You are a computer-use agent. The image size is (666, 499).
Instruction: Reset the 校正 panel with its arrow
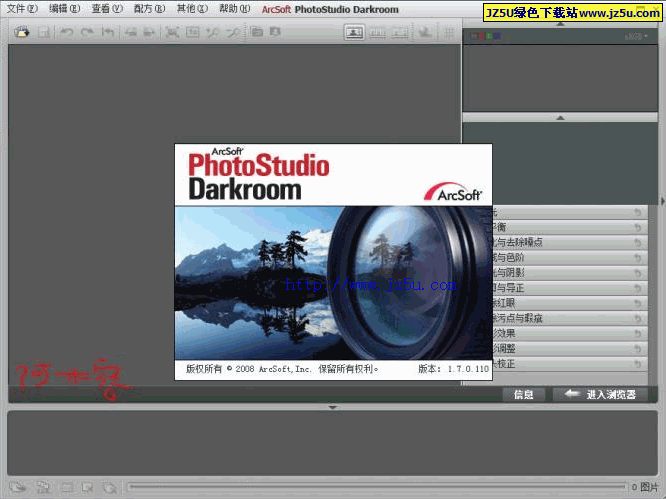pyautogui.click(x=638, y=364)
